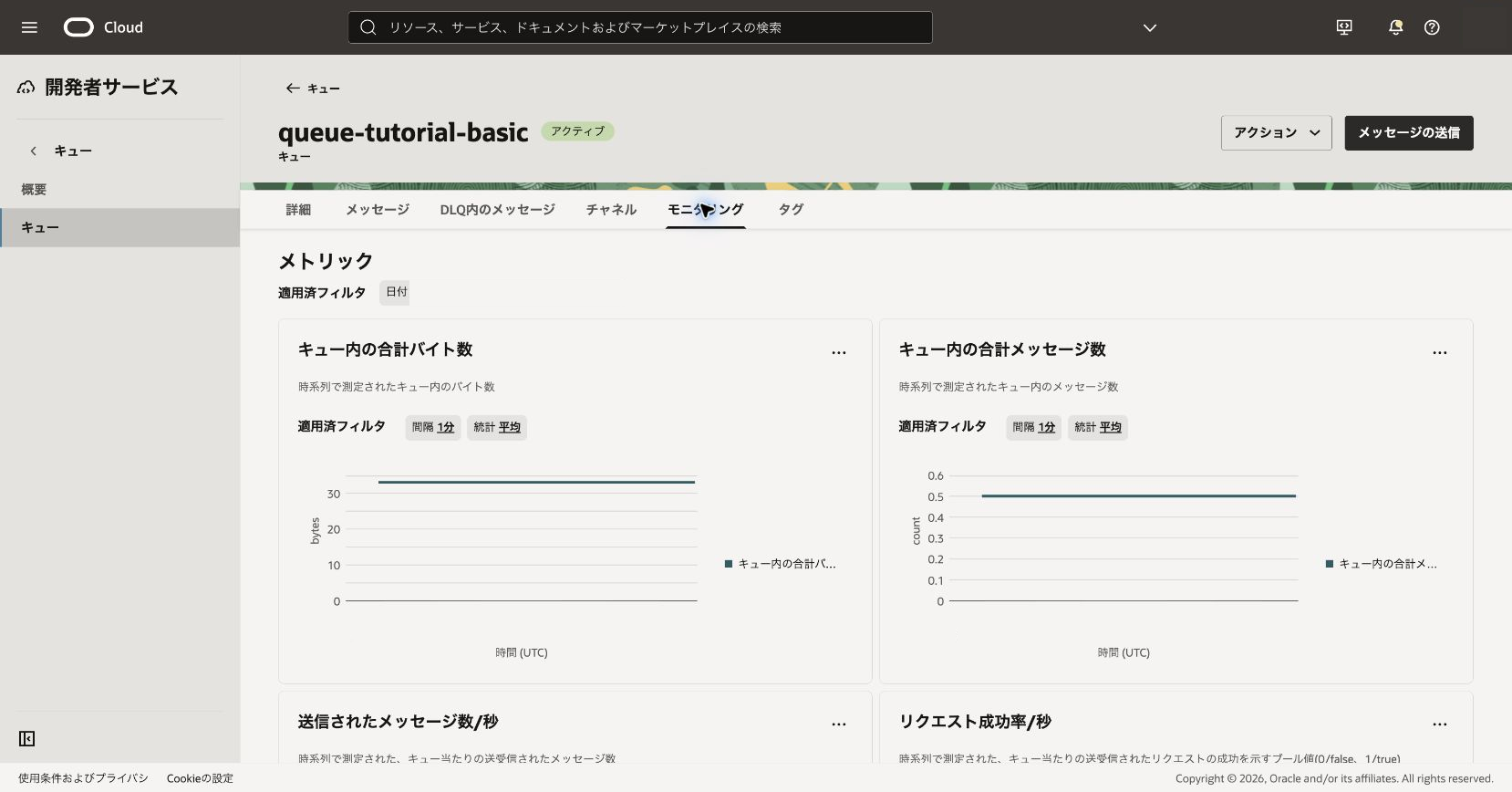Click the キュー内の合計バイト数 chart title
The width and height of the screenshot is (1512, 792).
(x=385, y=349)
